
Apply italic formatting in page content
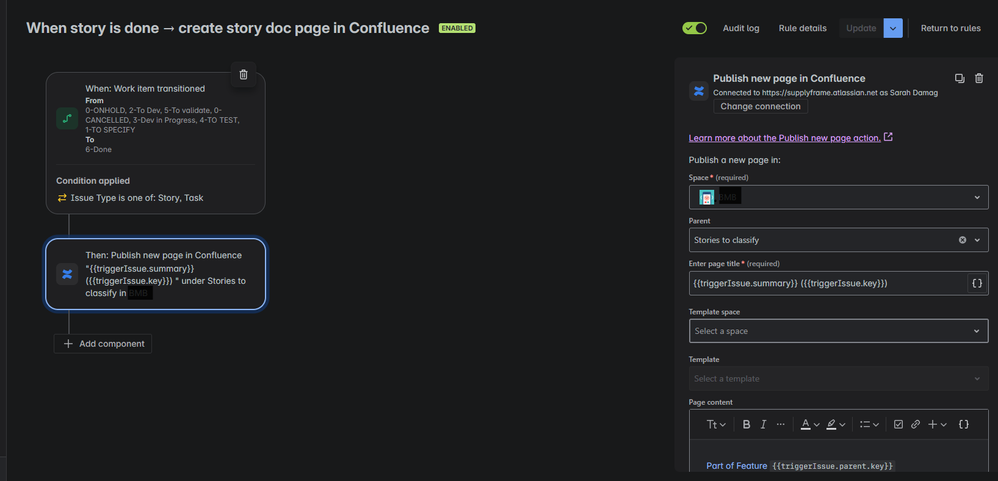click(x=763, y=424)
